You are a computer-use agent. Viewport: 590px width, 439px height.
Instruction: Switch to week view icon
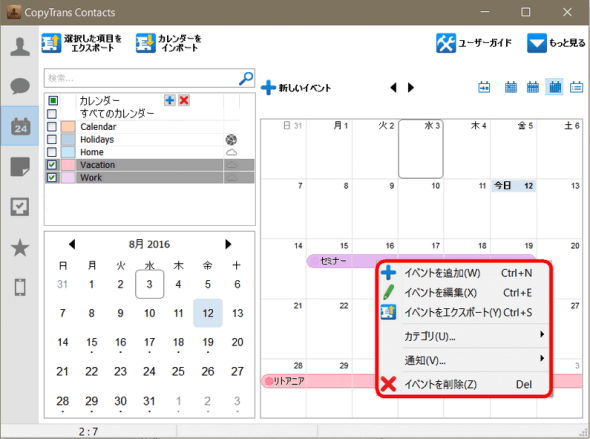(532, 87)
